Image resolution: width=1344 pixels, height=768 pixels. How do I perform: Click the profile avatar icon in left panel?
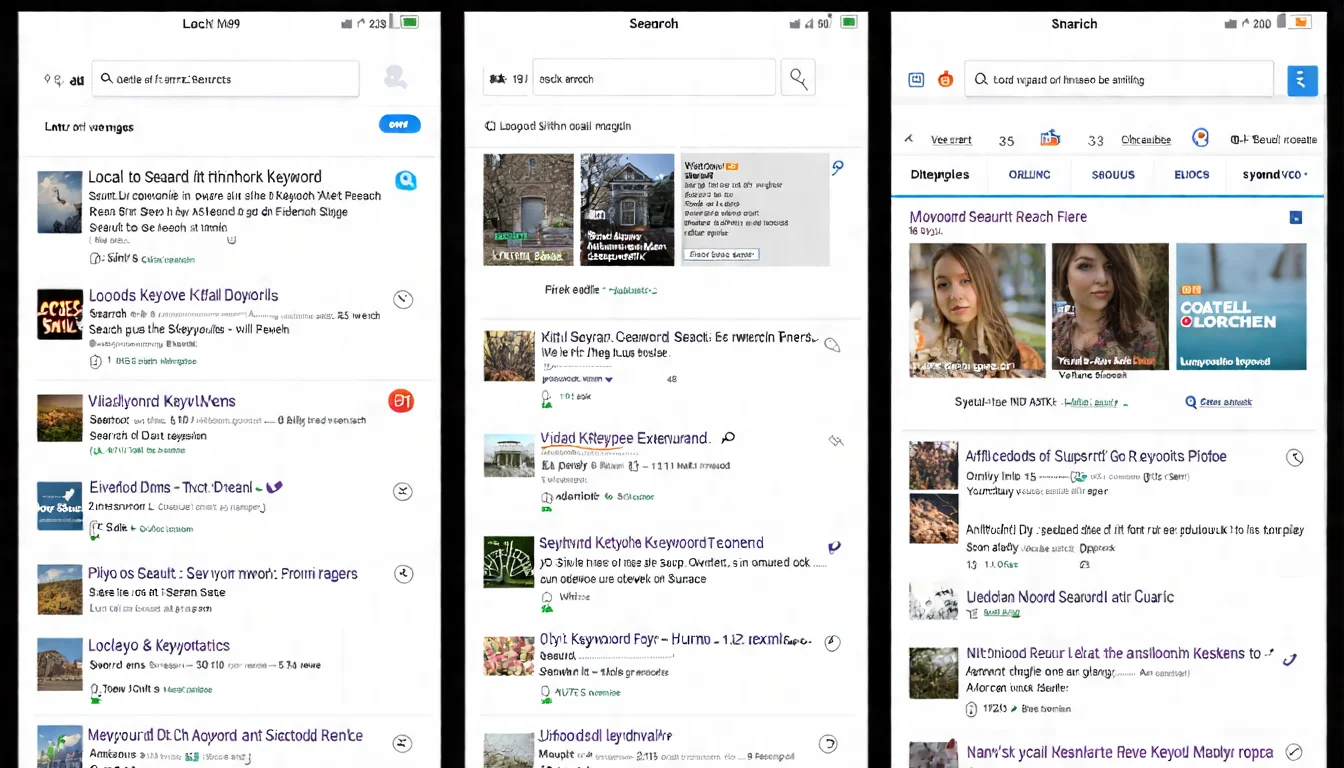395,78
